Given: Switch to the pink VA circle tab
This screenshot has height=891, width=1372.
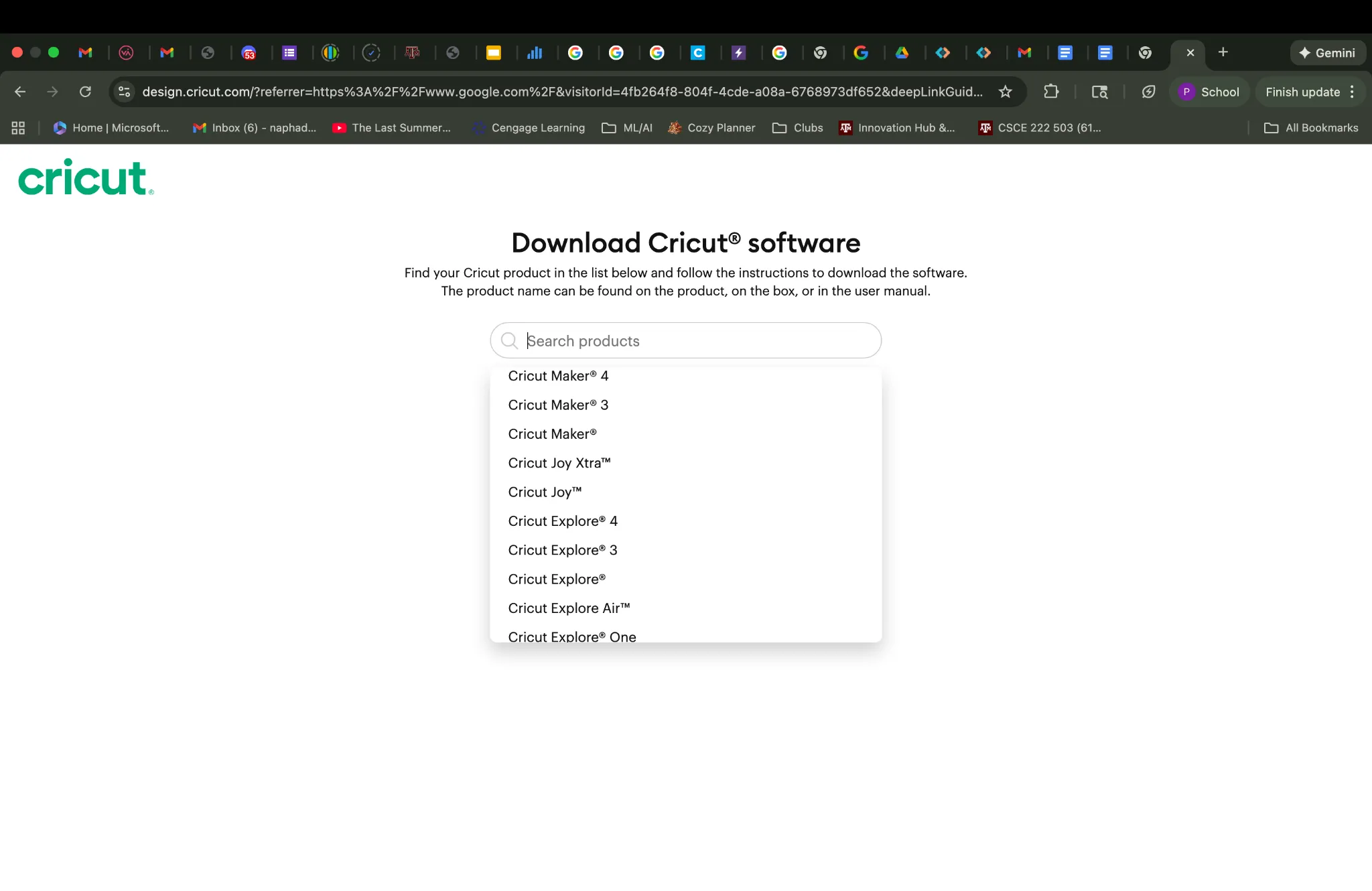Looking at the screenshot, I should click(126, 52).
